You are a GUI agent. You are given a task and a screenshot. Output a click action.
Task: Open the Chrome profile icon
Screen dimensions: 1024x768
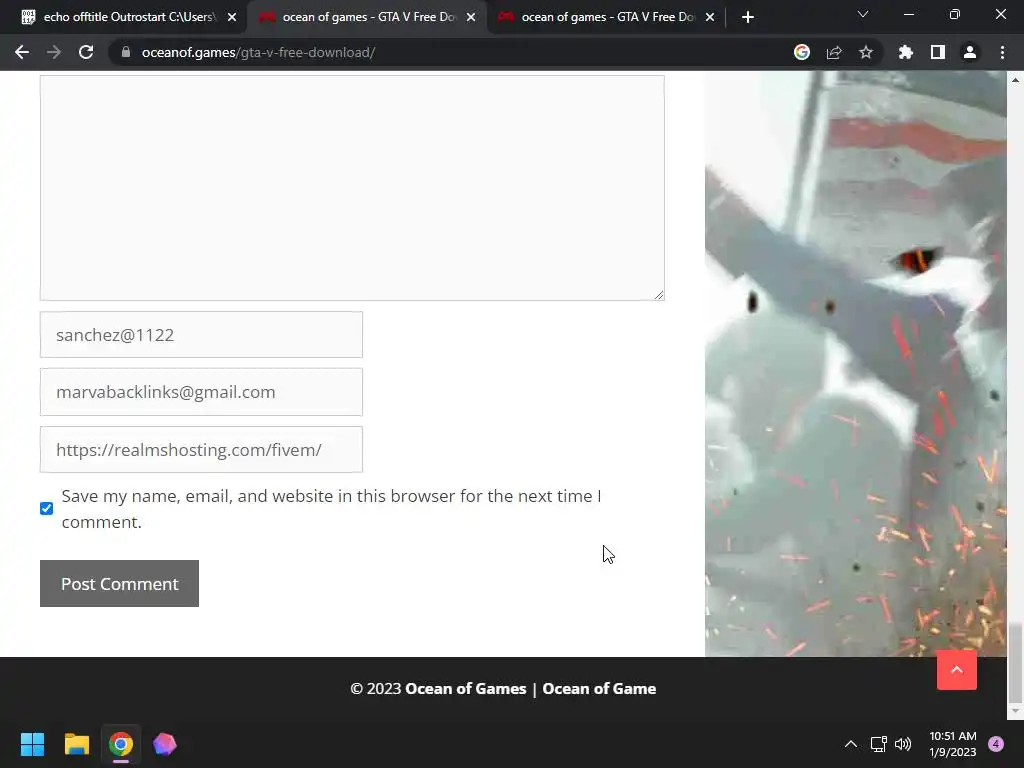click(x=970, y=52)
